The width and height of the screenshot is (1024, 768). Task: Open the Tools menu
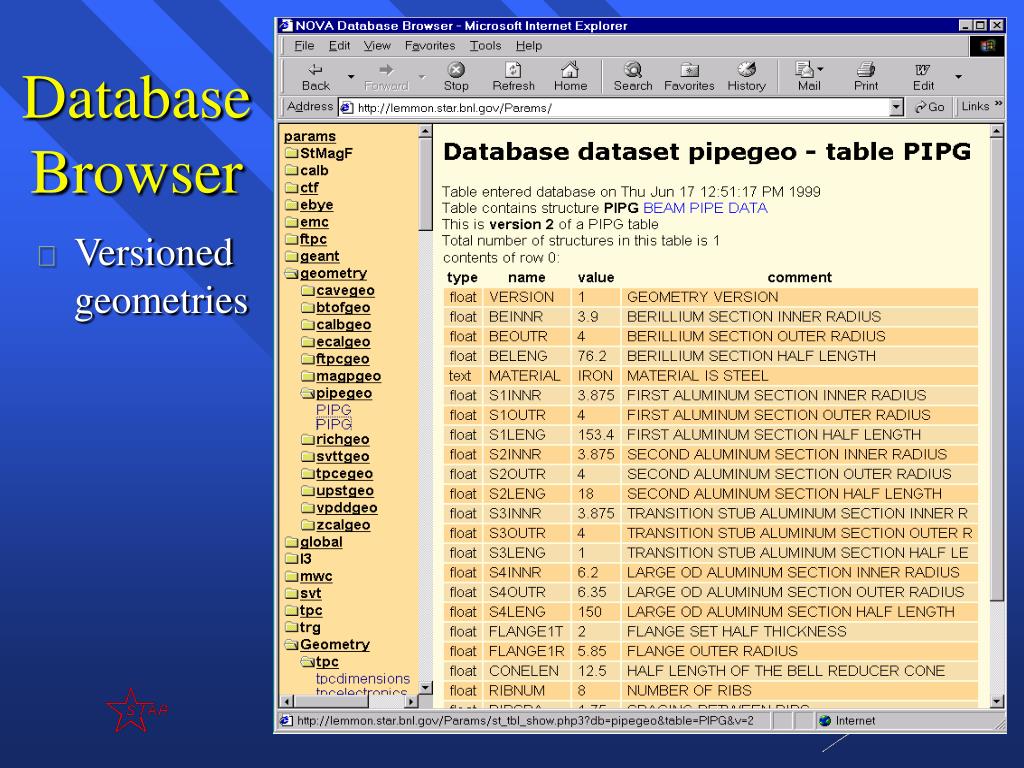[485, 46]
